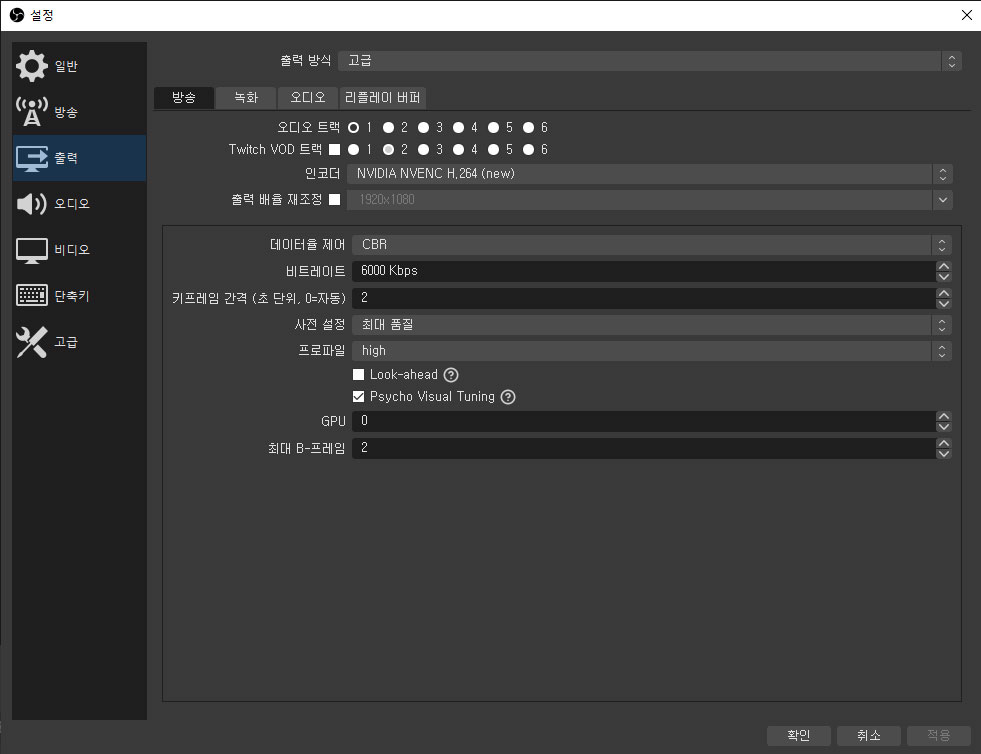
Task: Open the 프로파일 high dropdown
Action: coord(652,351)
